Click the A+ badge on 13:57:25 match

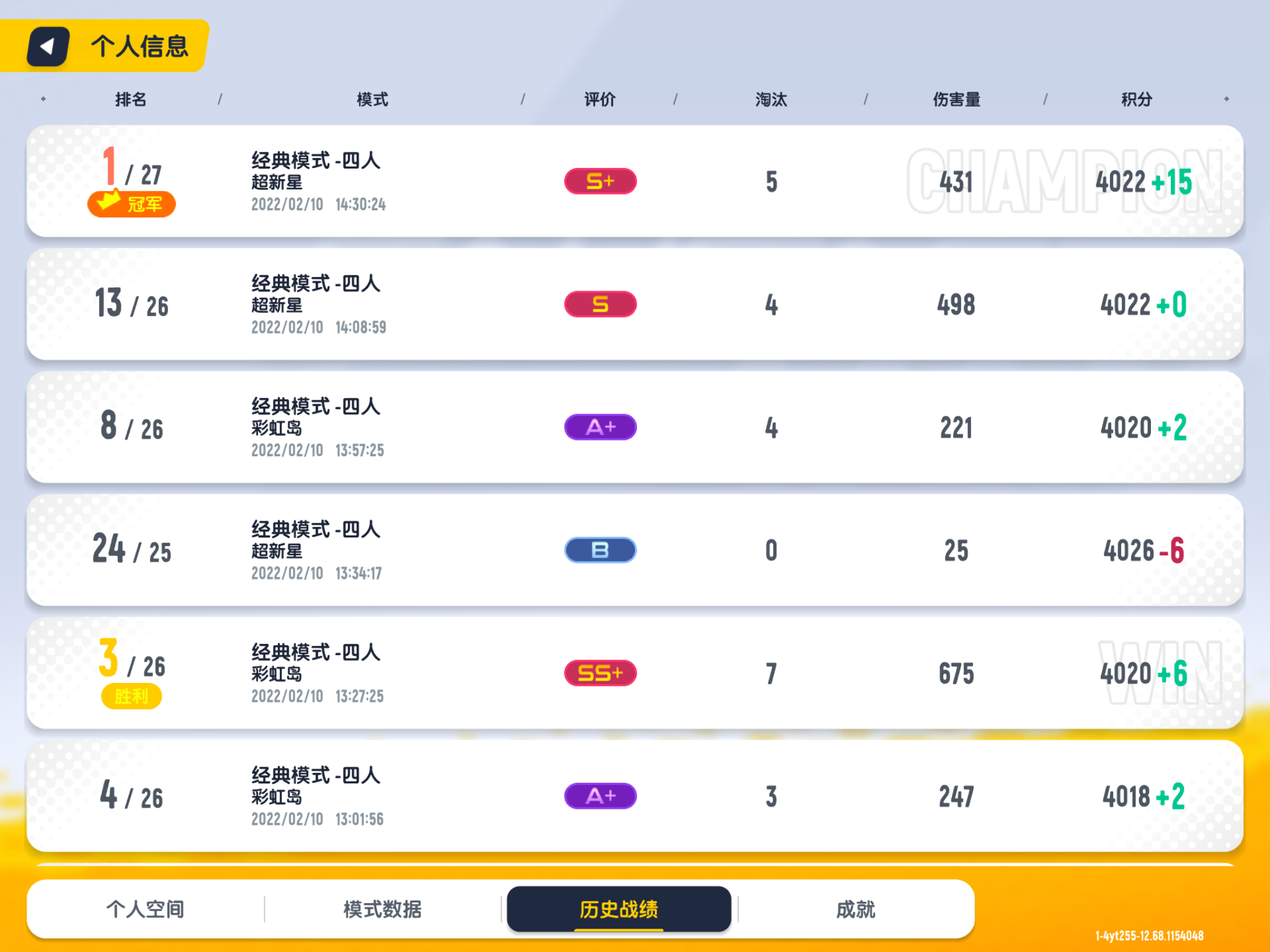tap(600, 427)
